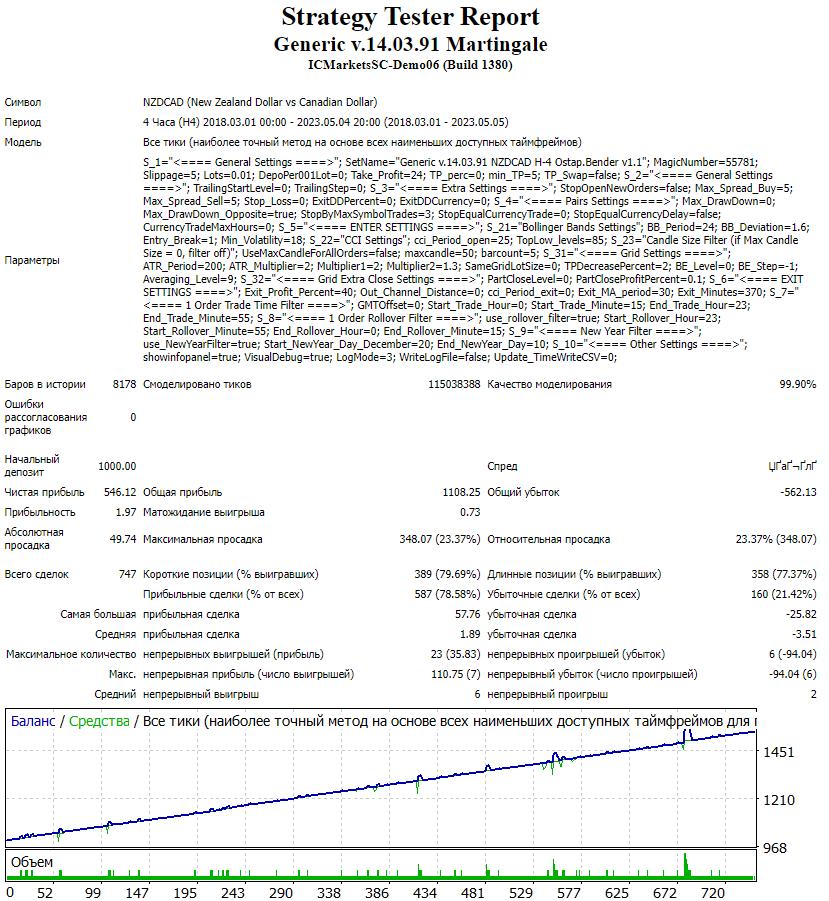Click the 'Качество моделирования' label
Screen dimensions: 829x901
(549, 384)
